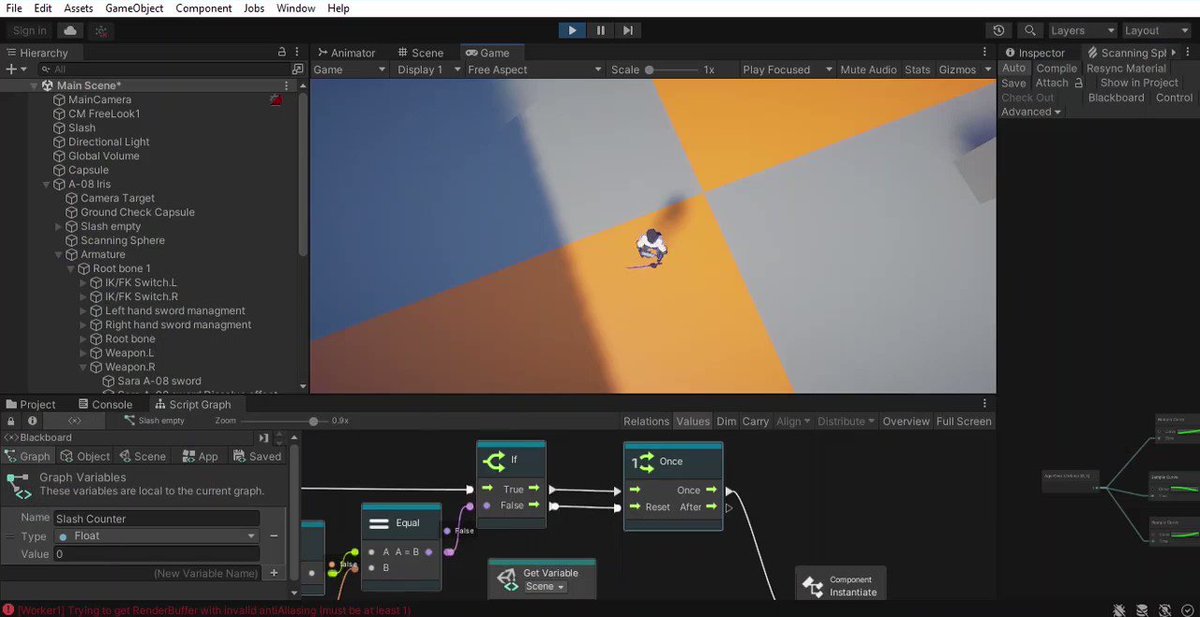
Task: Open the Layout dropdown at top right
Action: pos(1155,30)
